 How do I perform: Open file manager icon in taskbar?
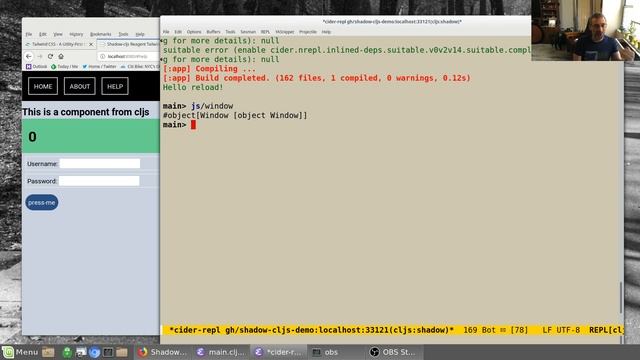(48, 352)
